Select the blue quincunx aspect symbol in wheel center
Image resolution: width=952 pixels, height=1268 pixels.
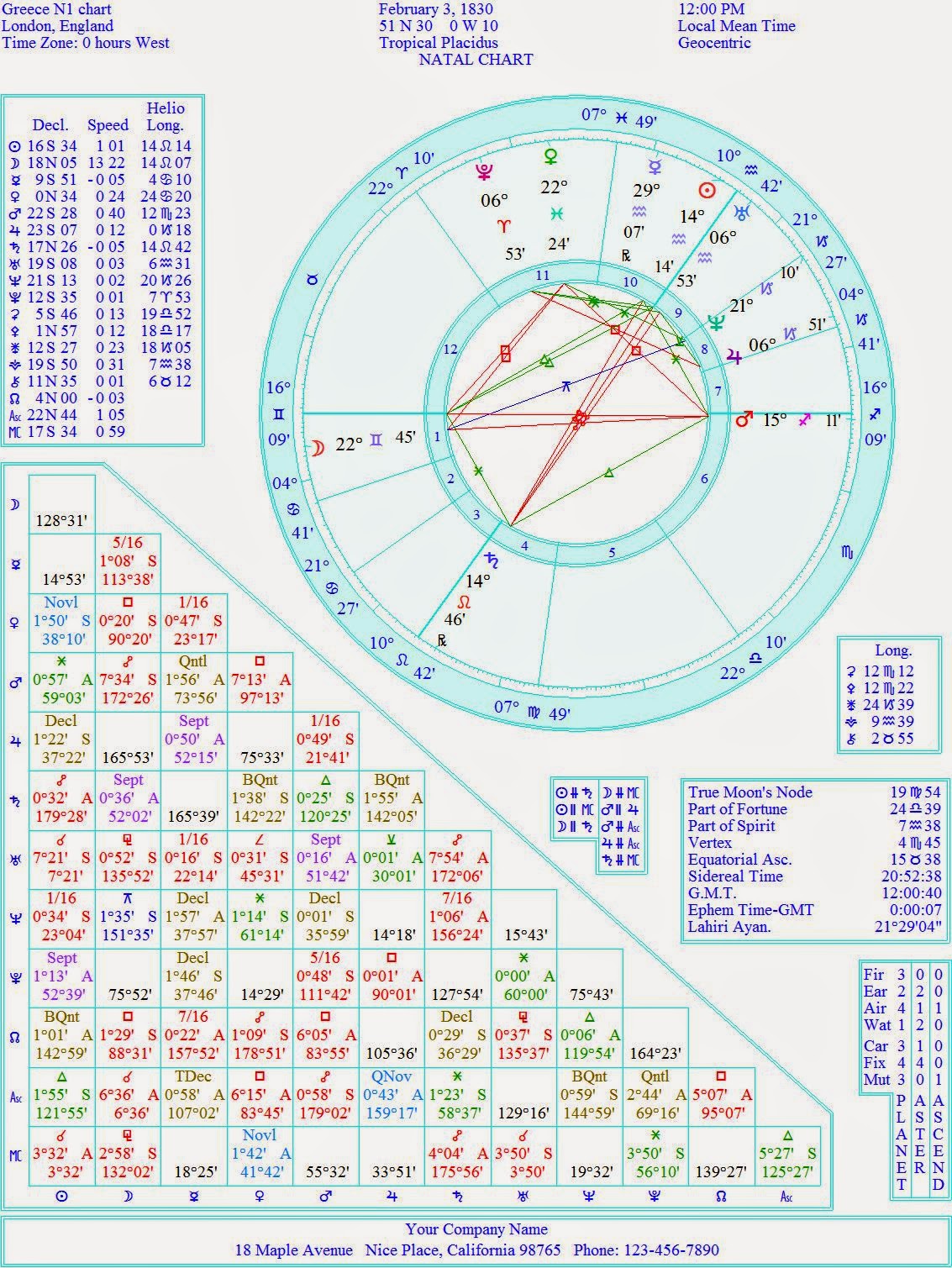pyautogui.click(x=566, y=386)
